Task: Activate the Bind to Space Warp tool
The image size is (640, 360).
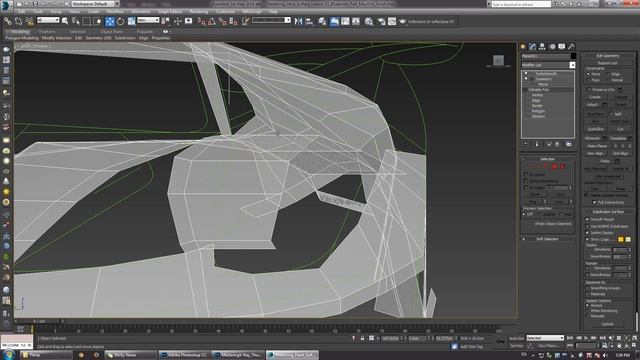Action: (x=29, y=21)
